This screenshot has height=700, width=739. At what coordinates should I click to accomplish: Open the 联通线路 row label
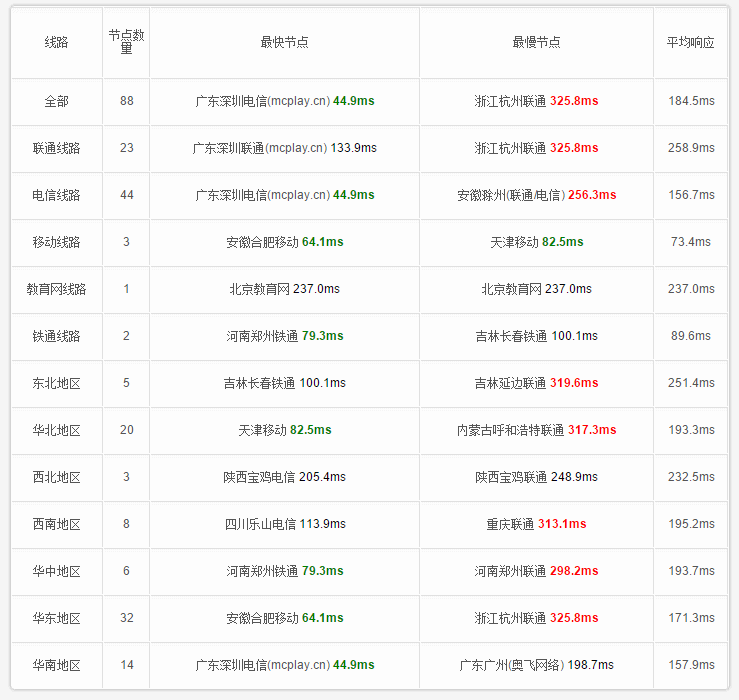pyautogui.click(x=57, y=148)
